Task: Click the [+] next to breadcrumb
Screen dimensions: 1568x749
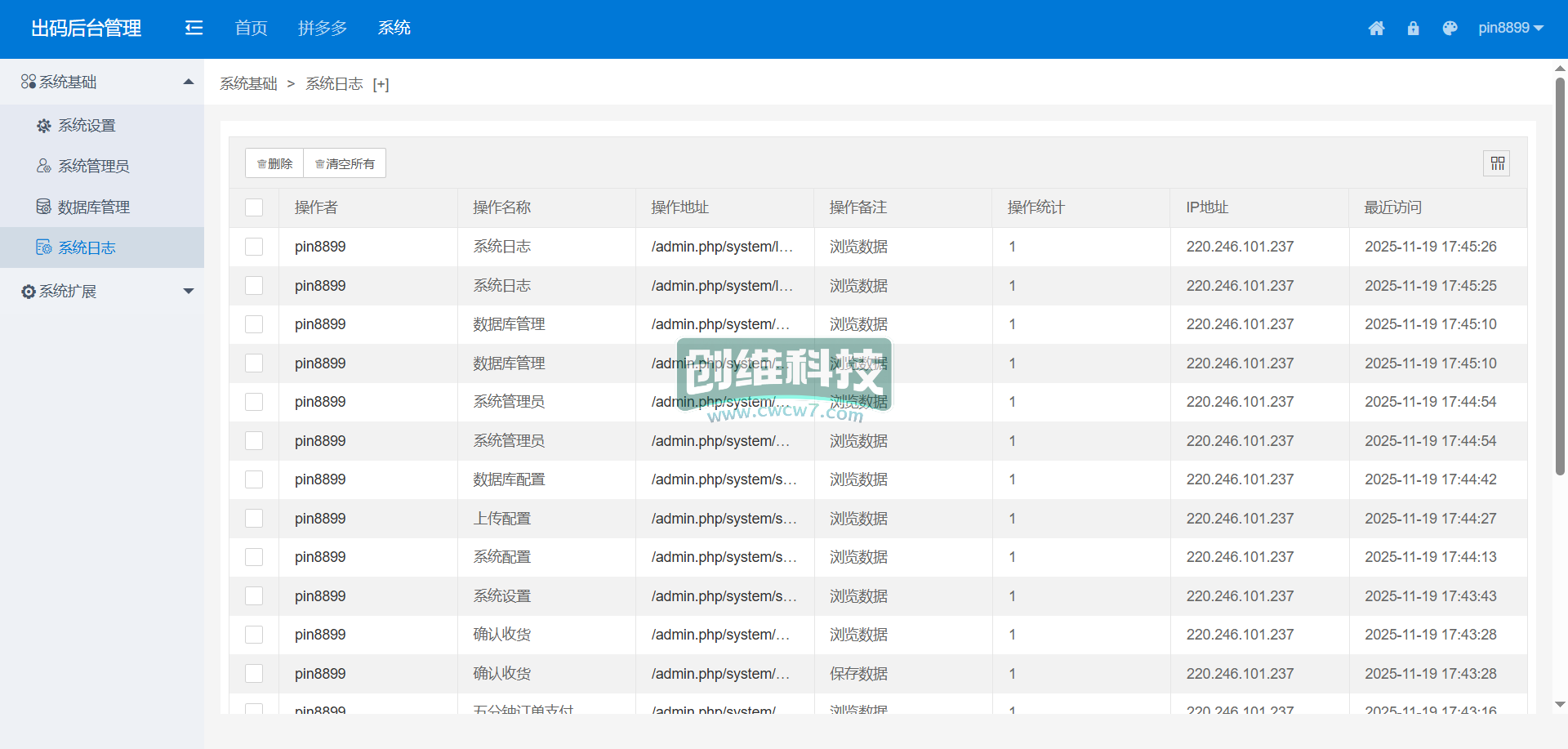Action: click(381, 84)
